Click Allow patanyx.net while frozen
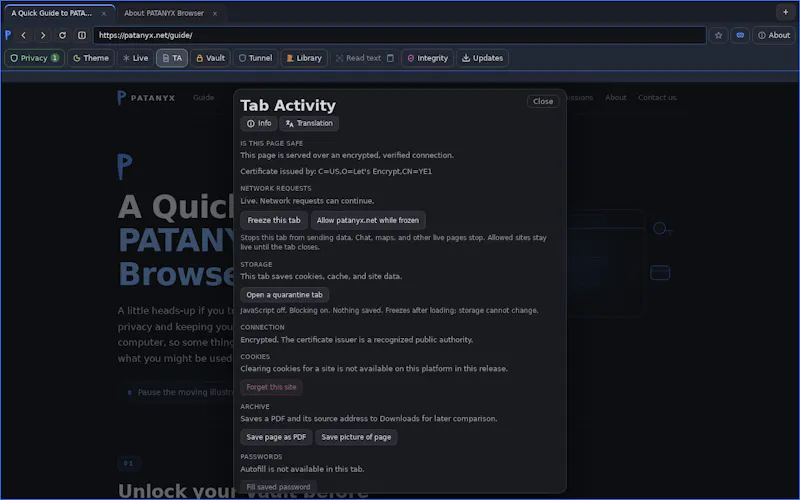 tap(368, 220)
